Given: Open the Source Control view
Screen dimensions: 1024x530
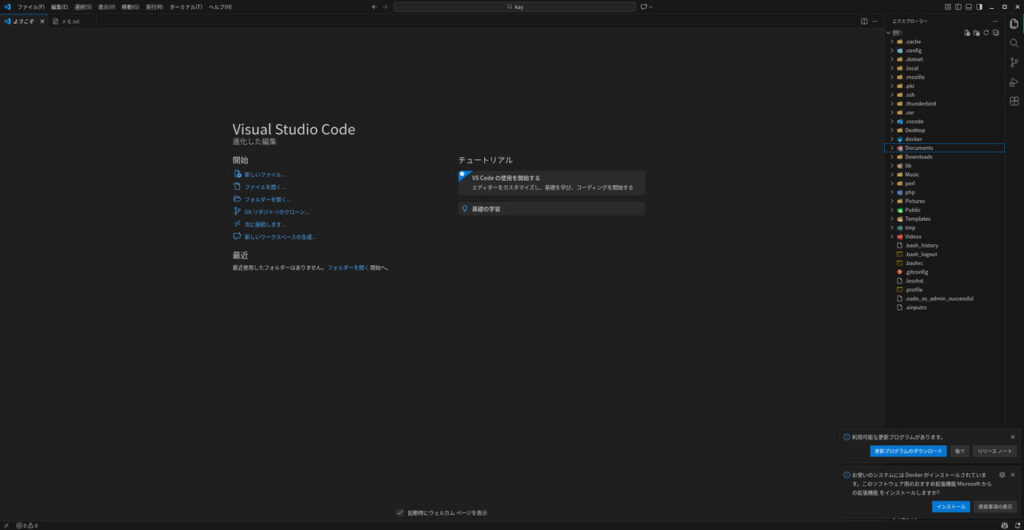Looking at the screenshot, I should [x=1014, y=62].
